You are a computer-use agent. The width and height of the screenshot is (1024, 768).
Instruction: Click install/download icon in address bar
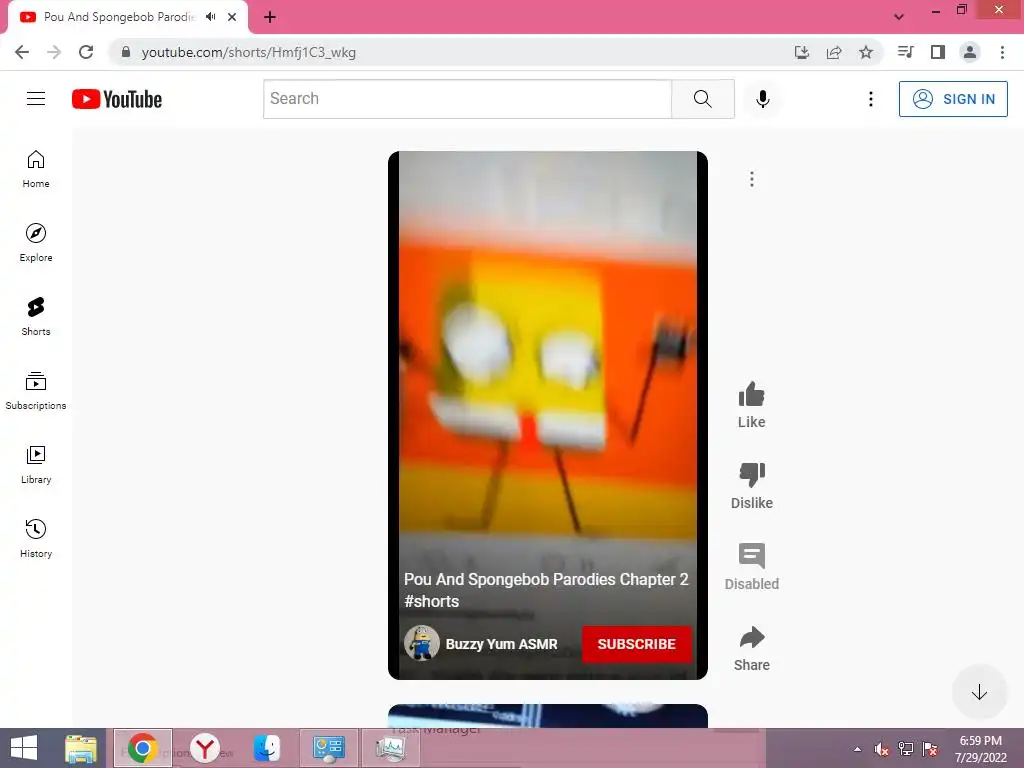802,52
